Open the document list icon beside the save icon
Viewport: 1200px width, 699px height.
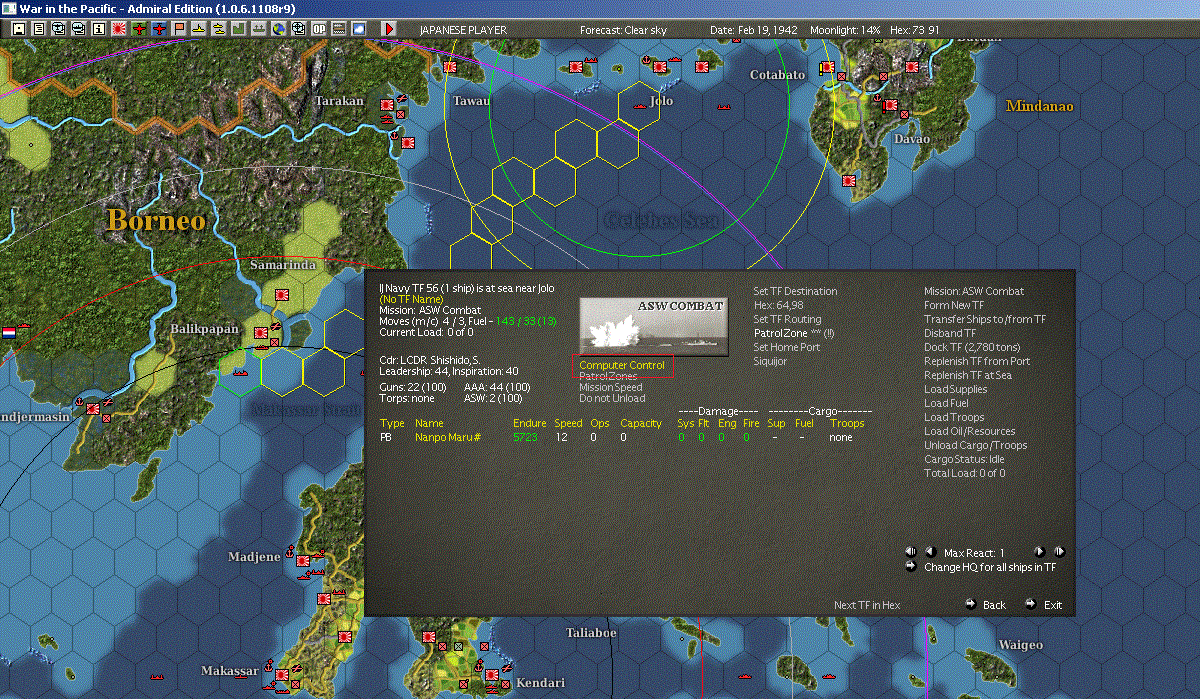click(x=38, y=29)
